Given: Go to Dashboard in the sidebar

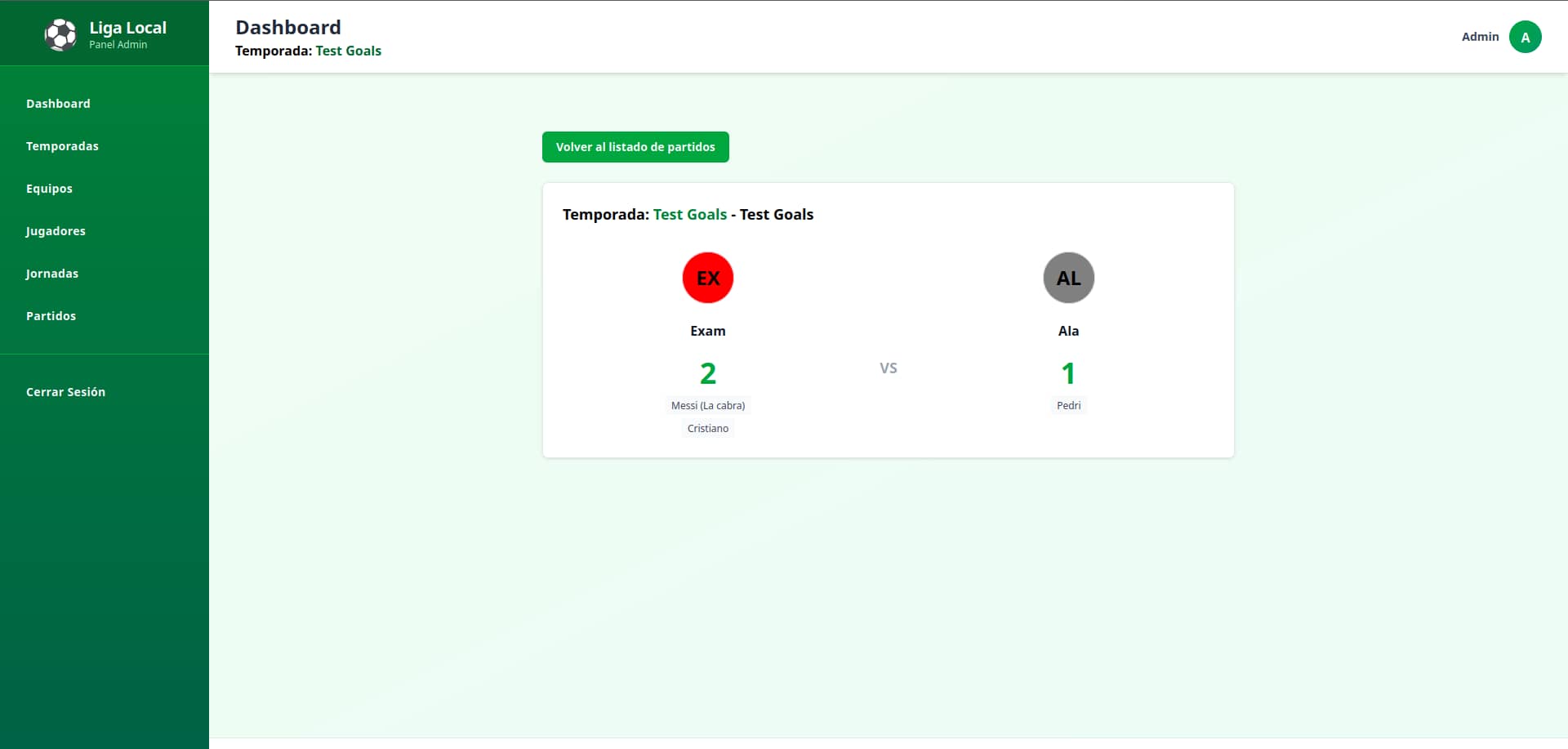Looking at the screenshot, I should [x=58, y=104].
